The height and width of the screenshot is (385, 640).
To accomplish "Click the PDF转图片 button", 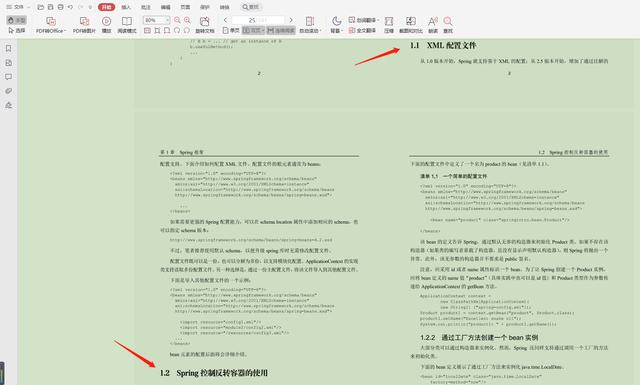I will tap(84, 25).
